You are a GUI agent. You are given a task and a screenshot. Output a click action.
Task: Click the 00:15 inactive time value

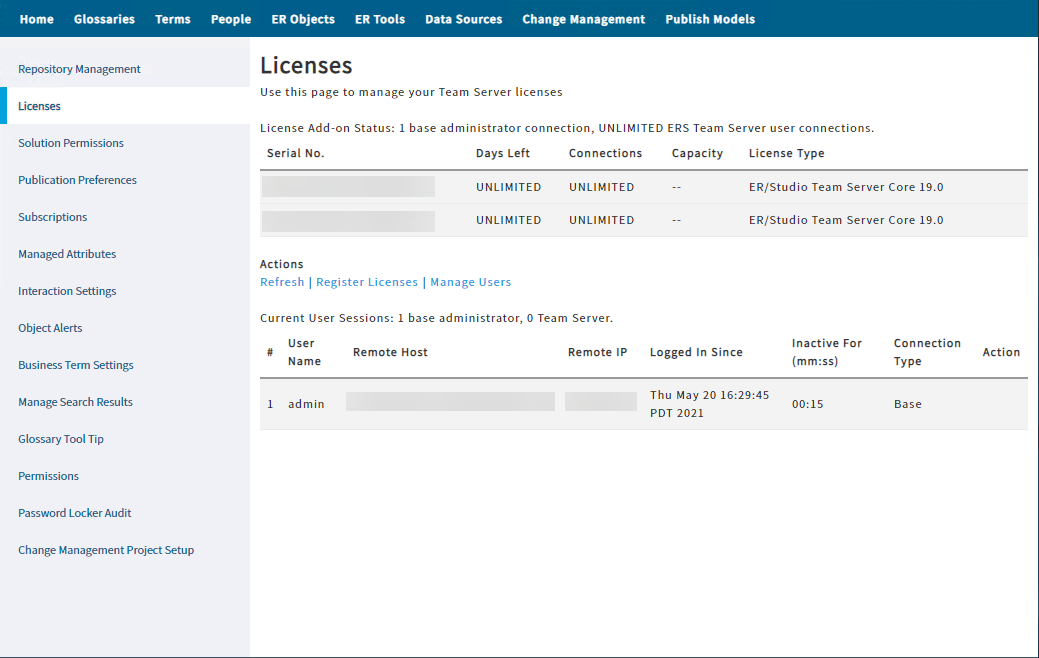click(807, 404)
